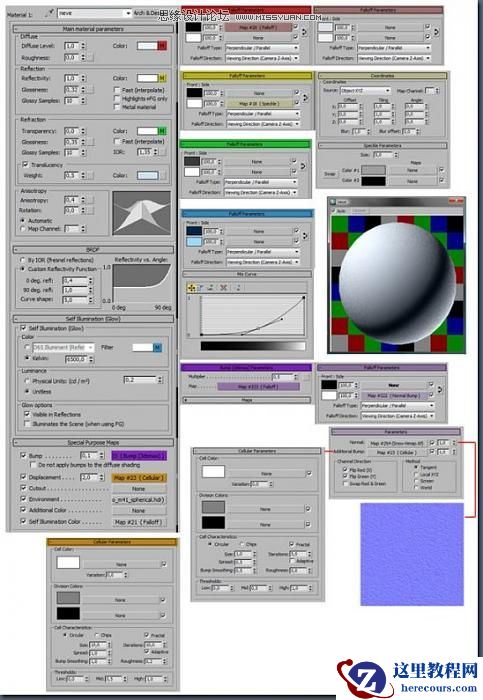Image resolution: width=483 pixels, height=700 pixels.
Task: Open the green M map button beside Refraction color
Action: click(x=162, y=131)
